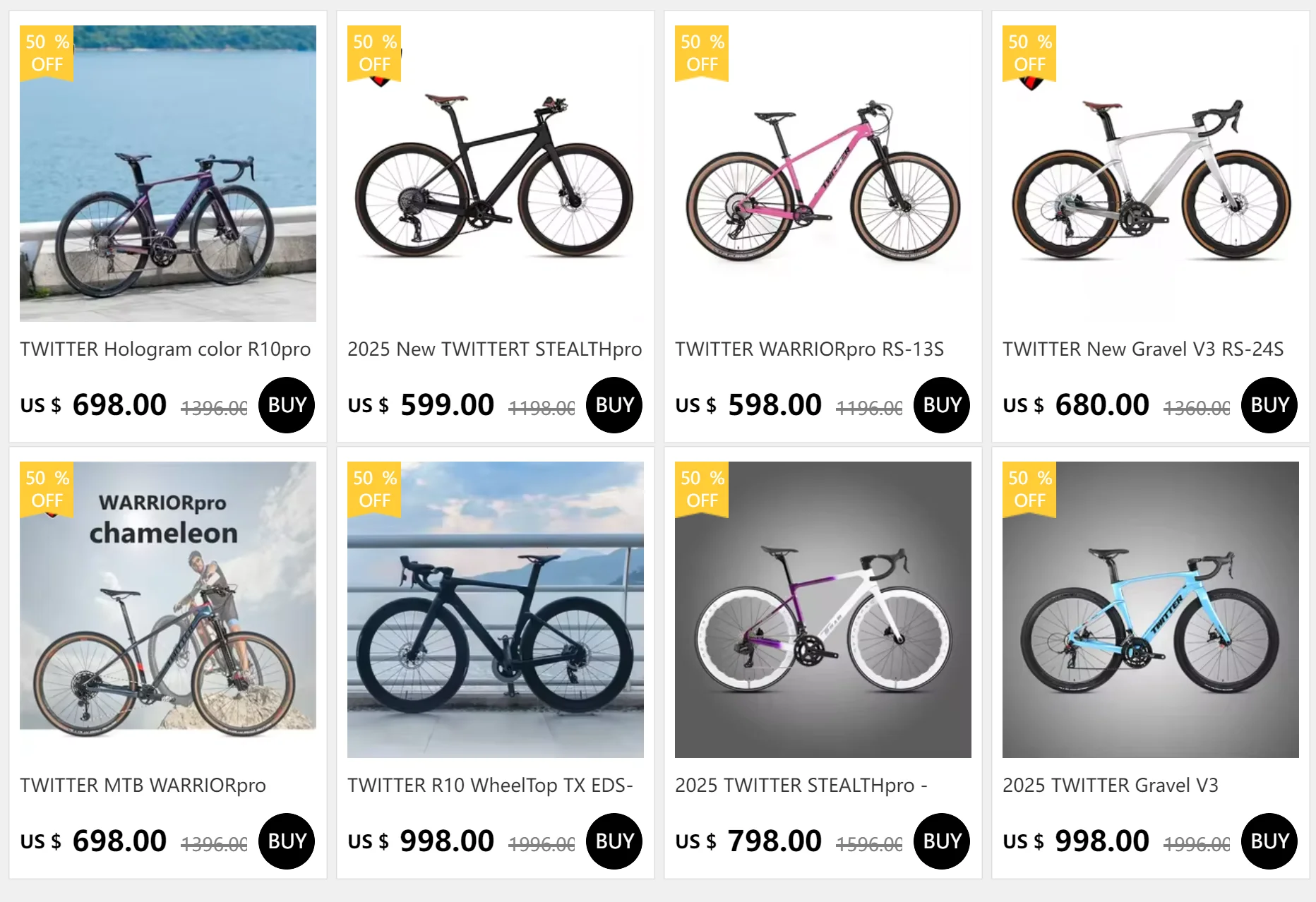Screen dimensions: 1316x902
Task: Click BUY for 2025 TWITTER Gravel V3
Action: (1269, 841)
